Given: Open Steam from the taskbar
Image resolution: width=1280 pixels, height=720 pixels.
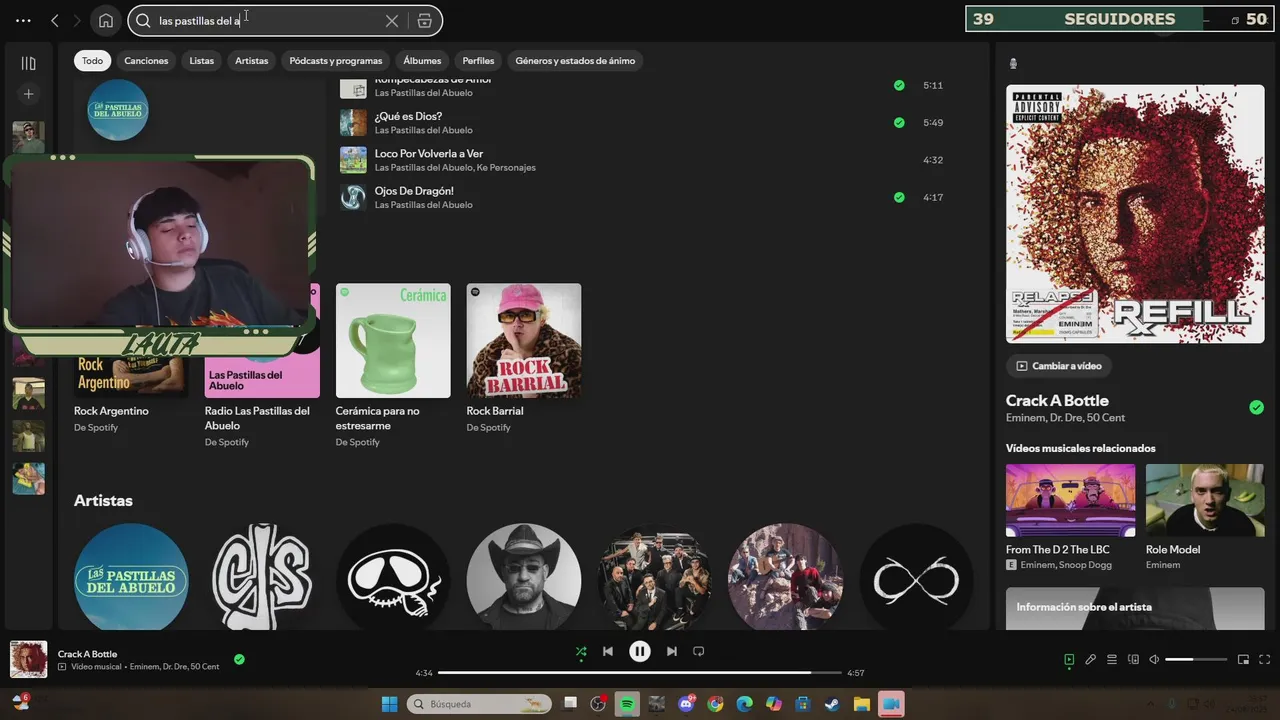Looking at the screenshot, I should pyautogui.click(x=832, y=704).
